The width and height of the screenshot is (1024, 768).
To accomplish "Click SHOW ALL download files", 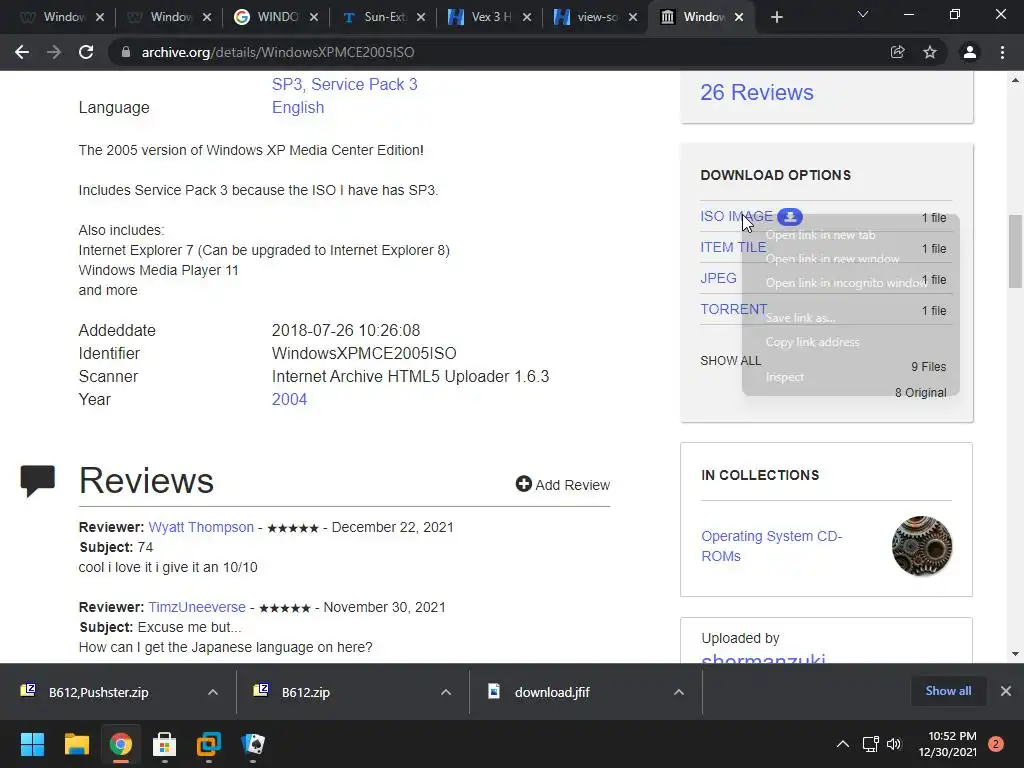I will 730,361.
